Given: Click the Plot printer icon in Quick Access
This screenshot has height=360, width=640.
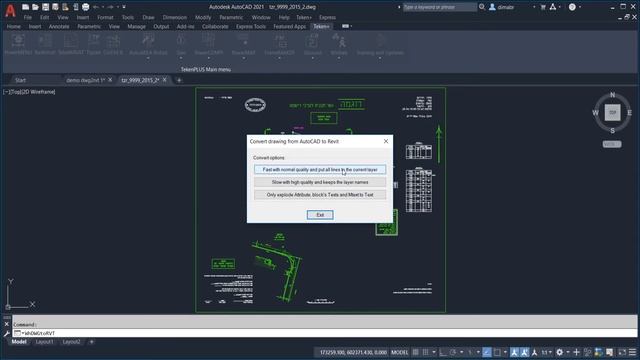Looking at the screenshot, I should tap(85, 7).
